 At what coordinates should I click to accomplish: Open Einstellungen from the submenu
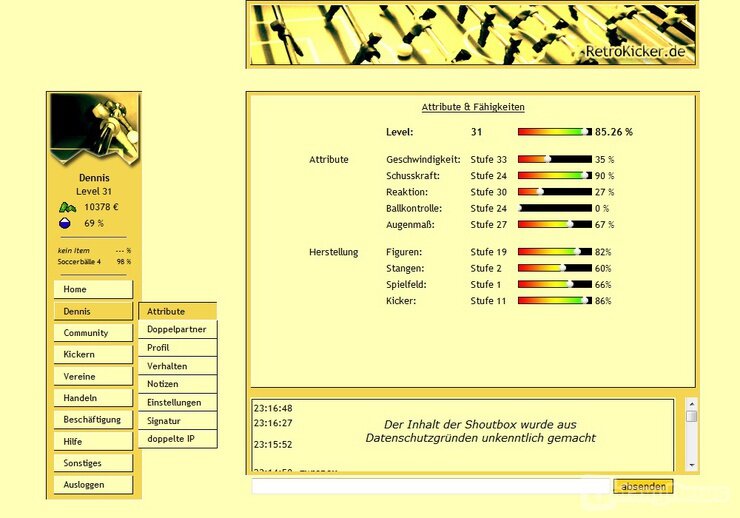177,402
